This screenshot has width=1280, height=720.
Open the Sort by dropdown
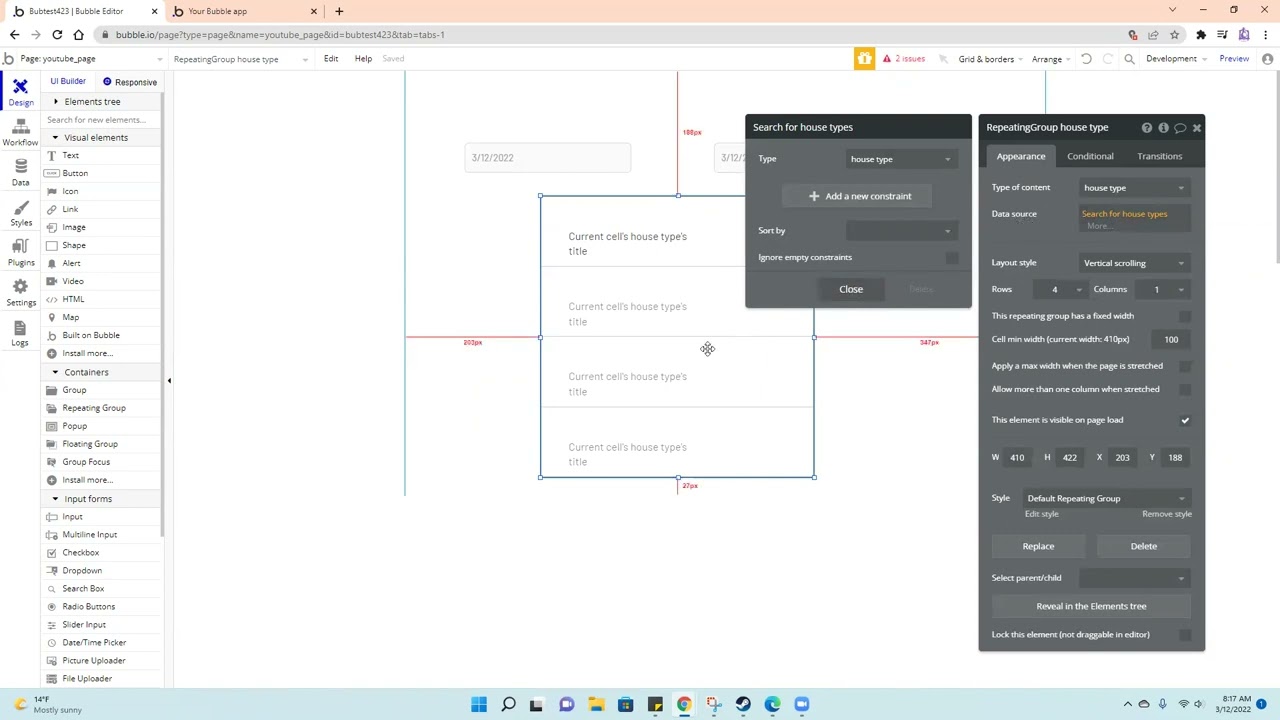(x=900, y=231)
